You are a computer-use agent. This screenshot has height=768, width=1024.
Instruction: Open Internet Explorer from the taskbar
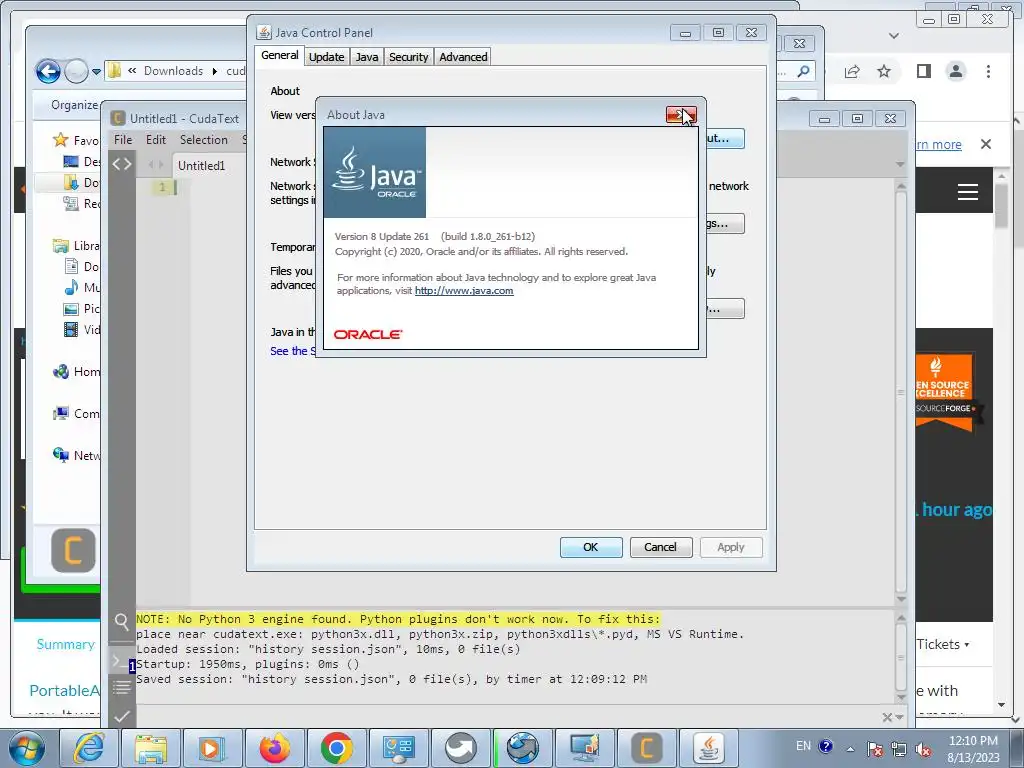click(89, 748)
